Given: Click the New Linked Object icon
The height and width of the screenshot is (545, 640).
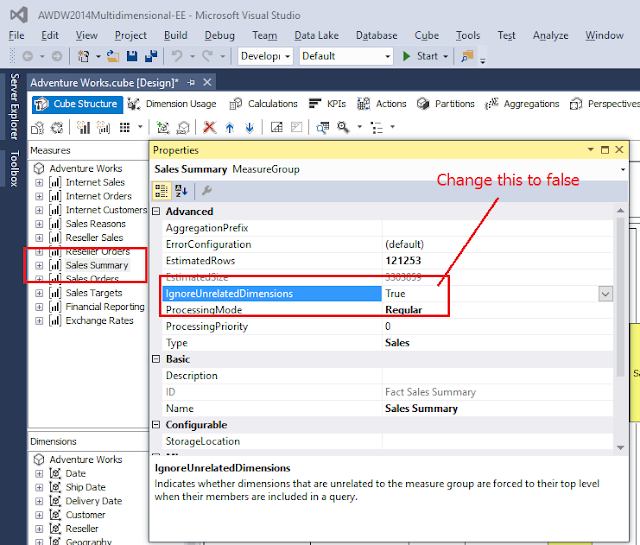Looking at the screenshot, I should (x=183, y=128).
